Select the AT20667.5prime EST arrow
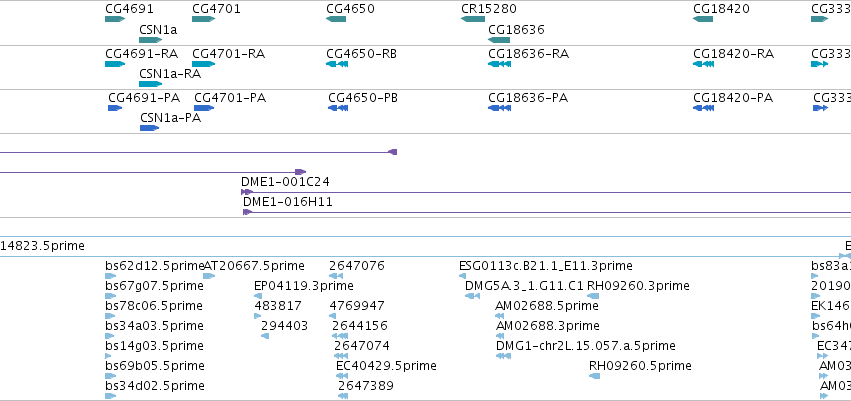The width and height of the screenshot is (851, 401). [x=209, y=276]
